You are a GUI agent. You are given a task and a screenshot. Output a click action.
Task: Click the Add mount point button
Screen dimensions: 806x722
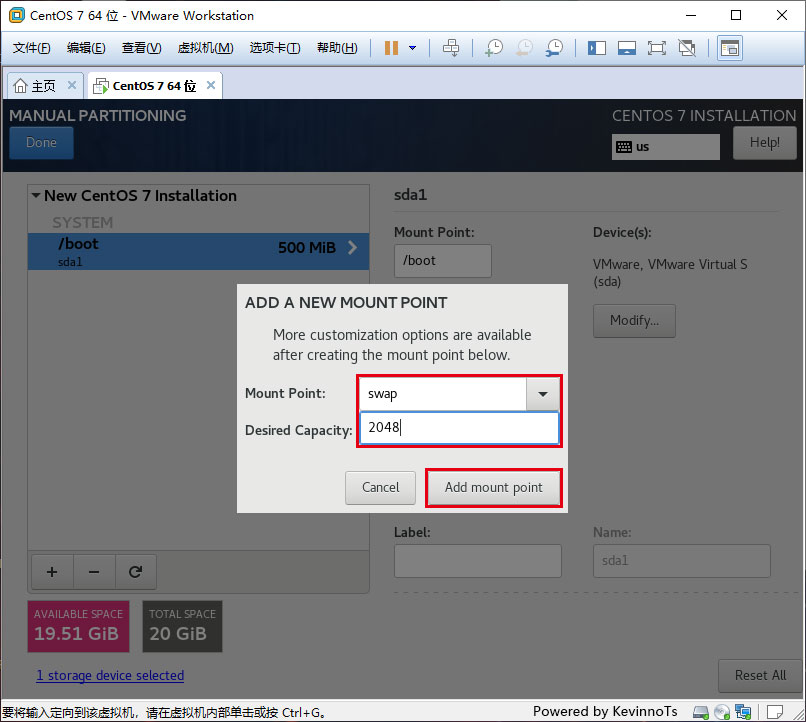coord(493,488)
